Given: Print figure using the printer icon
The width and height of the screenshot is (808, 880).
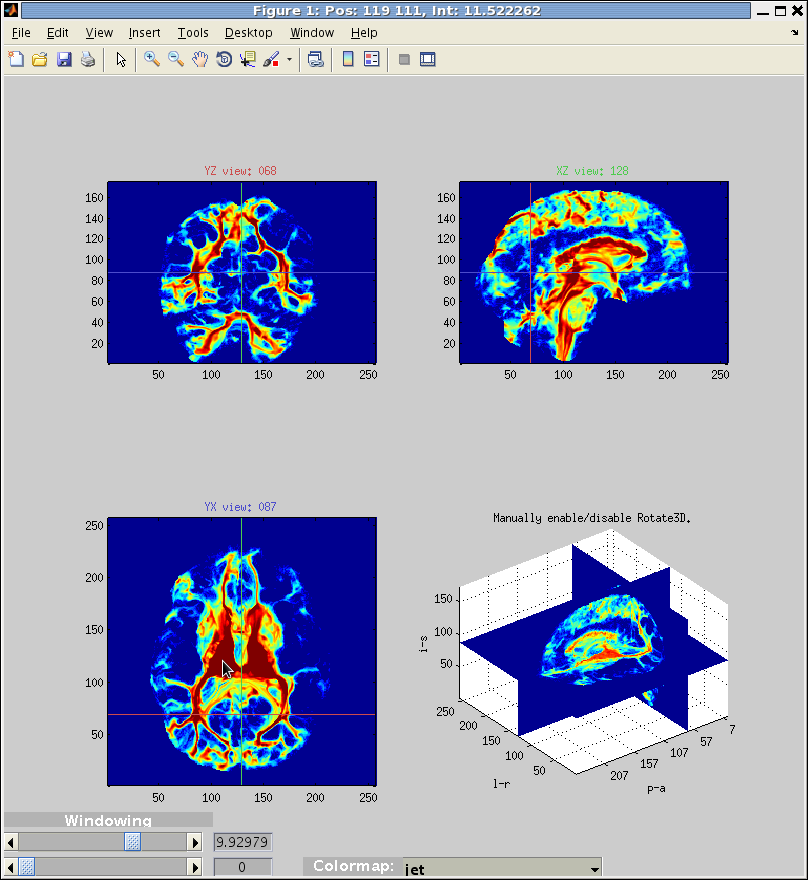Looking at the screenshot, I should (88, 59).
